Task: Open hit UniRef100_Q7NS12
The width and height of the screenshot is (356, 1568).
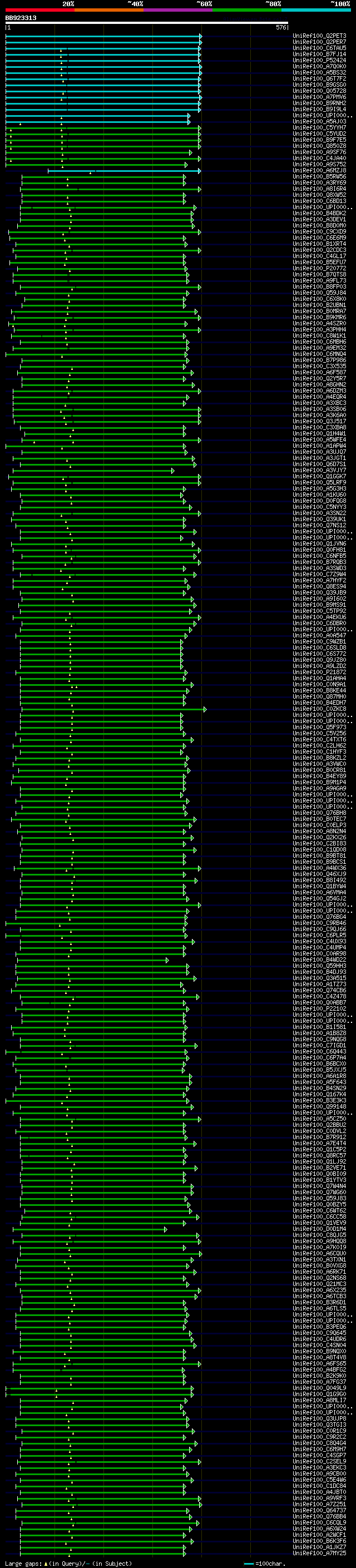Action: point(319,525)
